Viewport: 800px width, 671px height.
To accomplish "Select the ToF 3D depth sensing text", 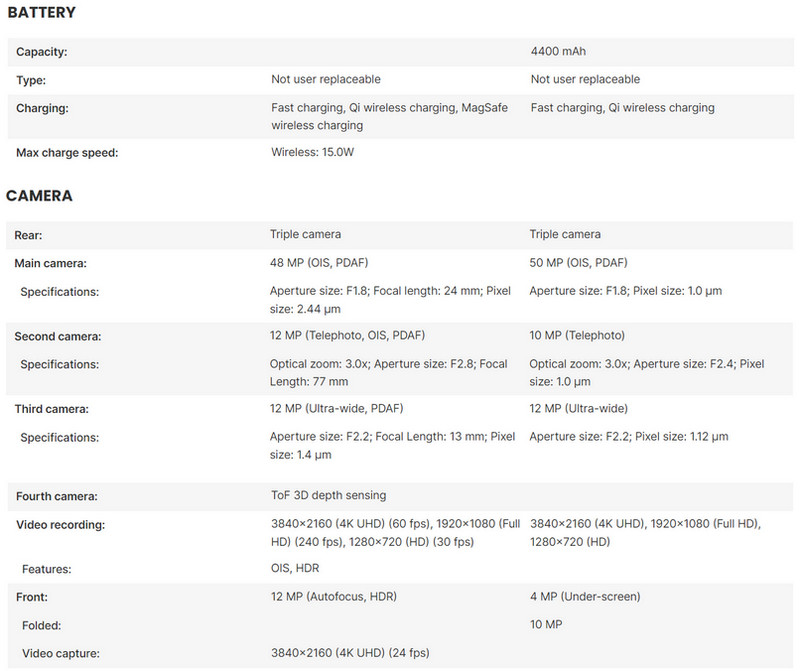I will coord(328,495).
